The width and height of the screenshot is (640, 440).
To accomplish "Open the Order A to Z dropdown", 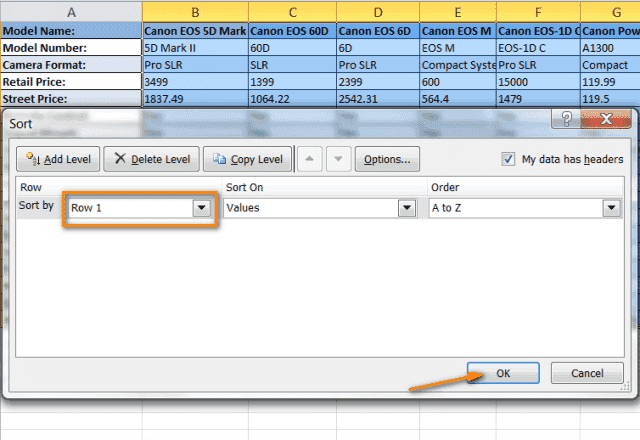I will [x=610, y=208].
